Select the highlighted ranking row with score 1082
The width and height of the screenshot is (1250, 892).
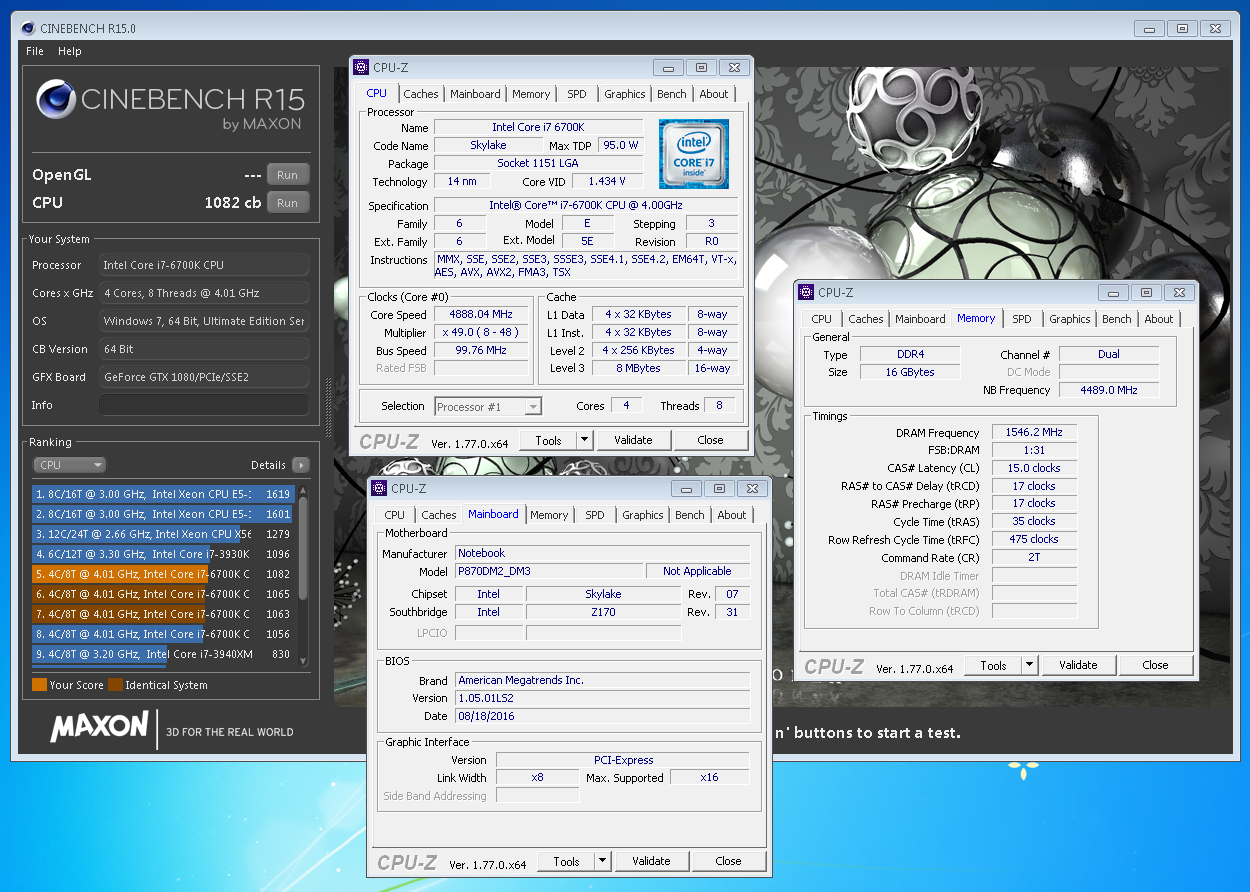pos(163,574)
